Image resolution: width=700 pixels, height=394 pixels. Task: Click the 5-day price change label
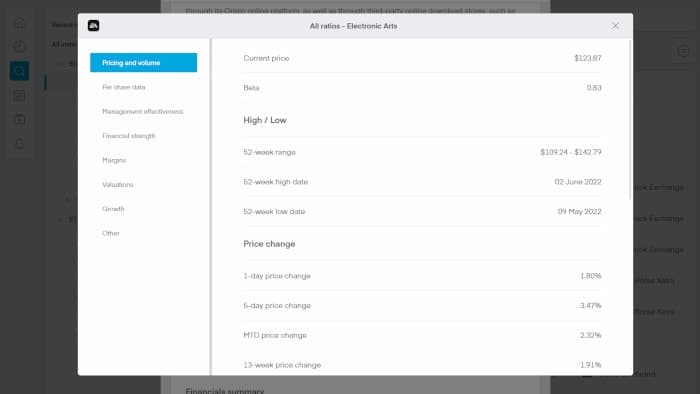click(x=277, y=306)
